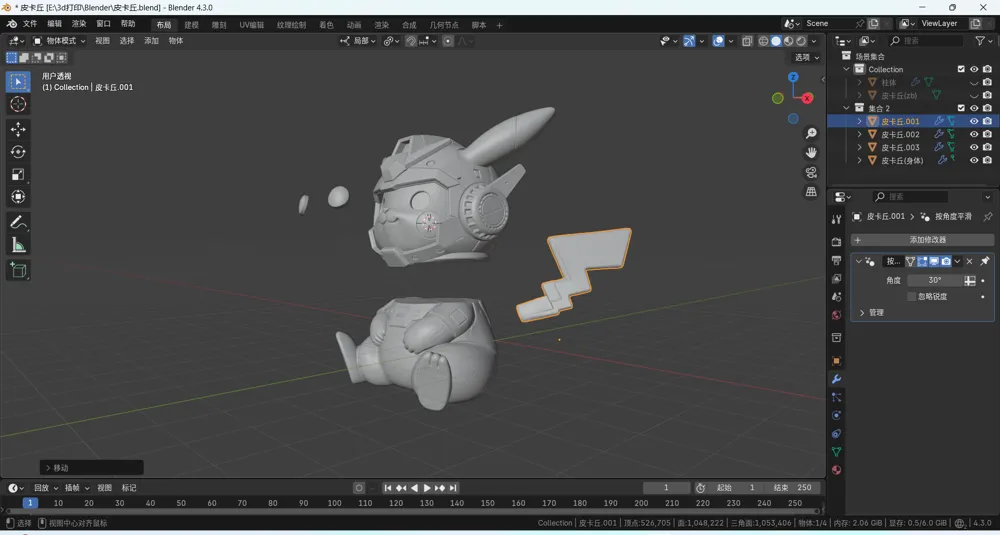Image resolution: width=1000 pixels, height=535 pixels.
Task: Switch orthographic/perspective grid icon in viewport
Action: coord(811,191)
